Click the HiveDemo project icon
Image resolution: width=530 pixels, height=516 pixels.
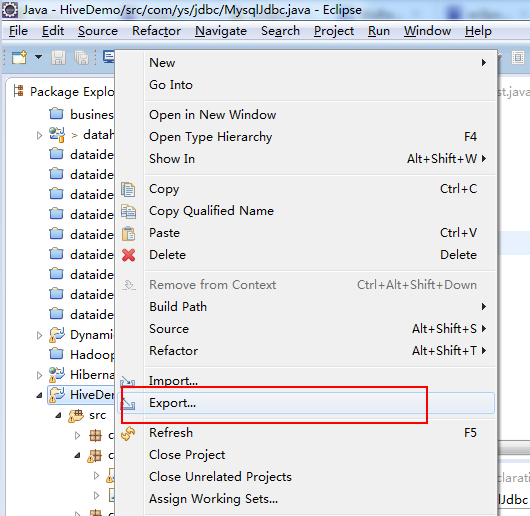(57, 395)
